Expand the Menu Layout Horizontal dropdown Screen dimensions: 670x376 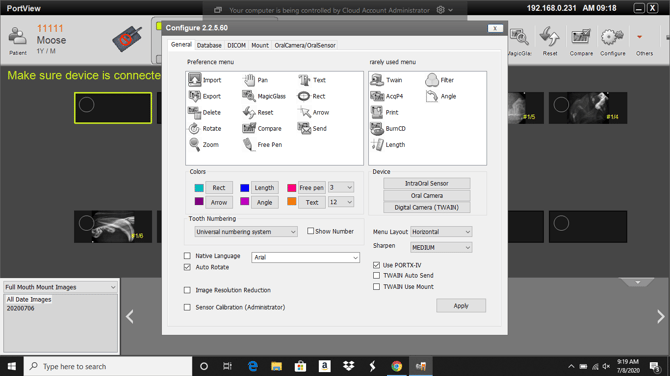pos(441,232)
